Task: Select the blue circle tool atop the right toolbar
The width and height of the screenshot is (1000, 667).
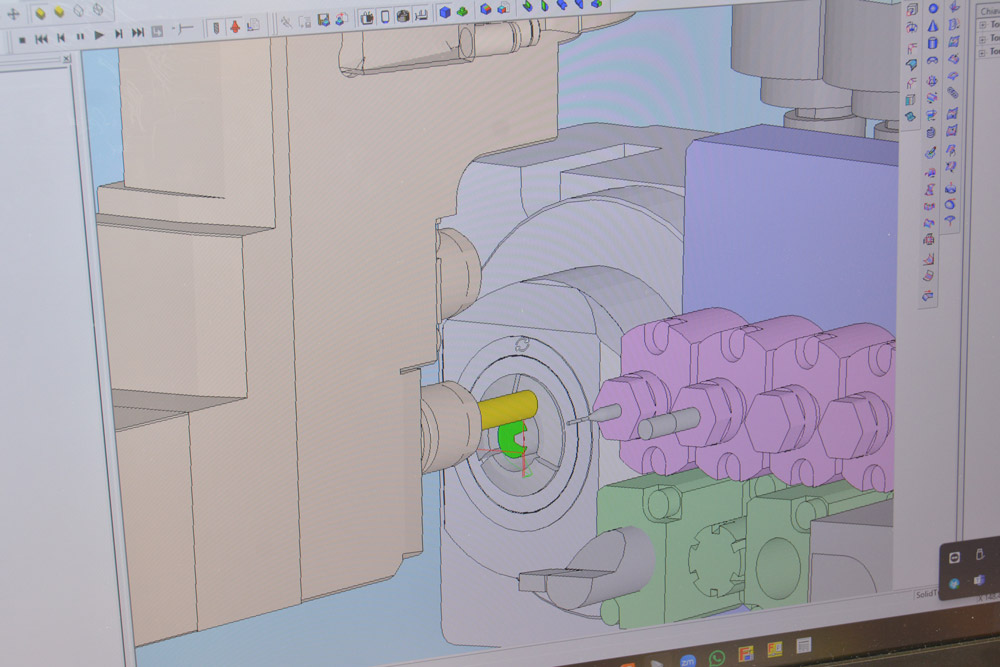Action: (931, 8)
